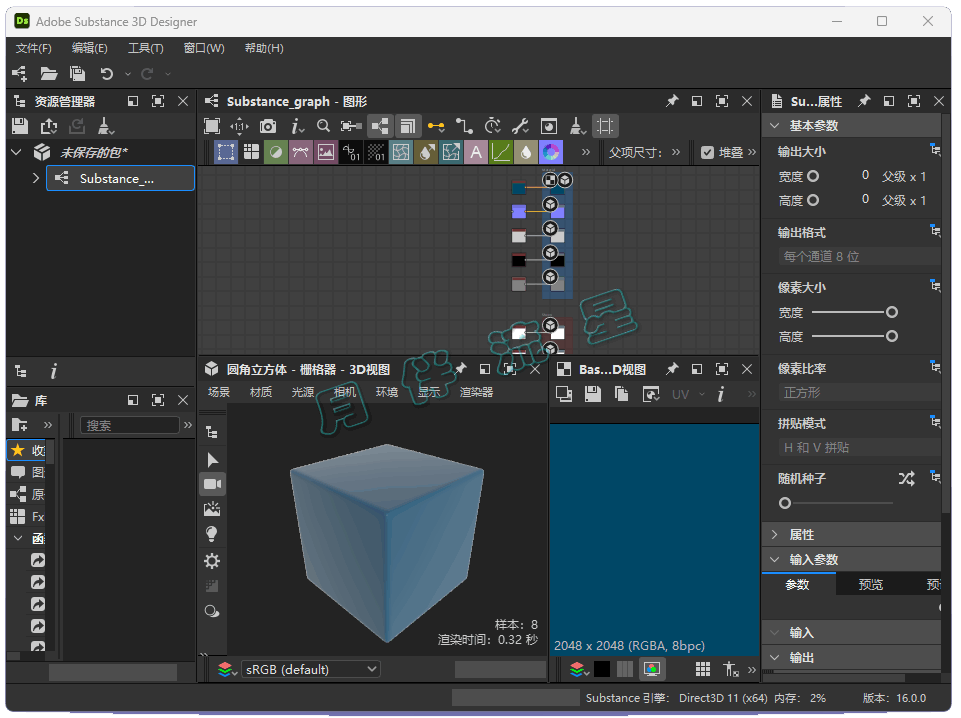
Task: Click the save icon in 2D view toolbar
Action: pos(592,394)
